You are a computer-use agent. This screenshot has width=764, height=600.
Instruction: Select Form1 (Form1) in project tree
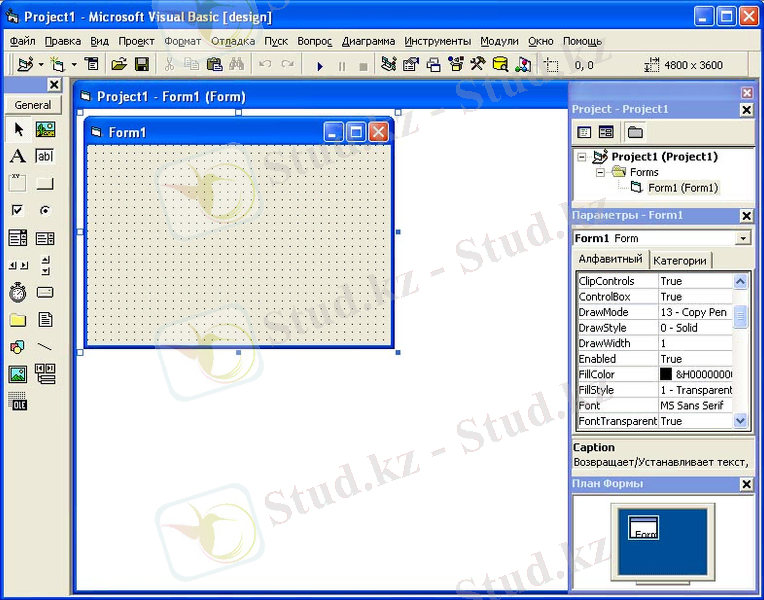coord(683,188)
